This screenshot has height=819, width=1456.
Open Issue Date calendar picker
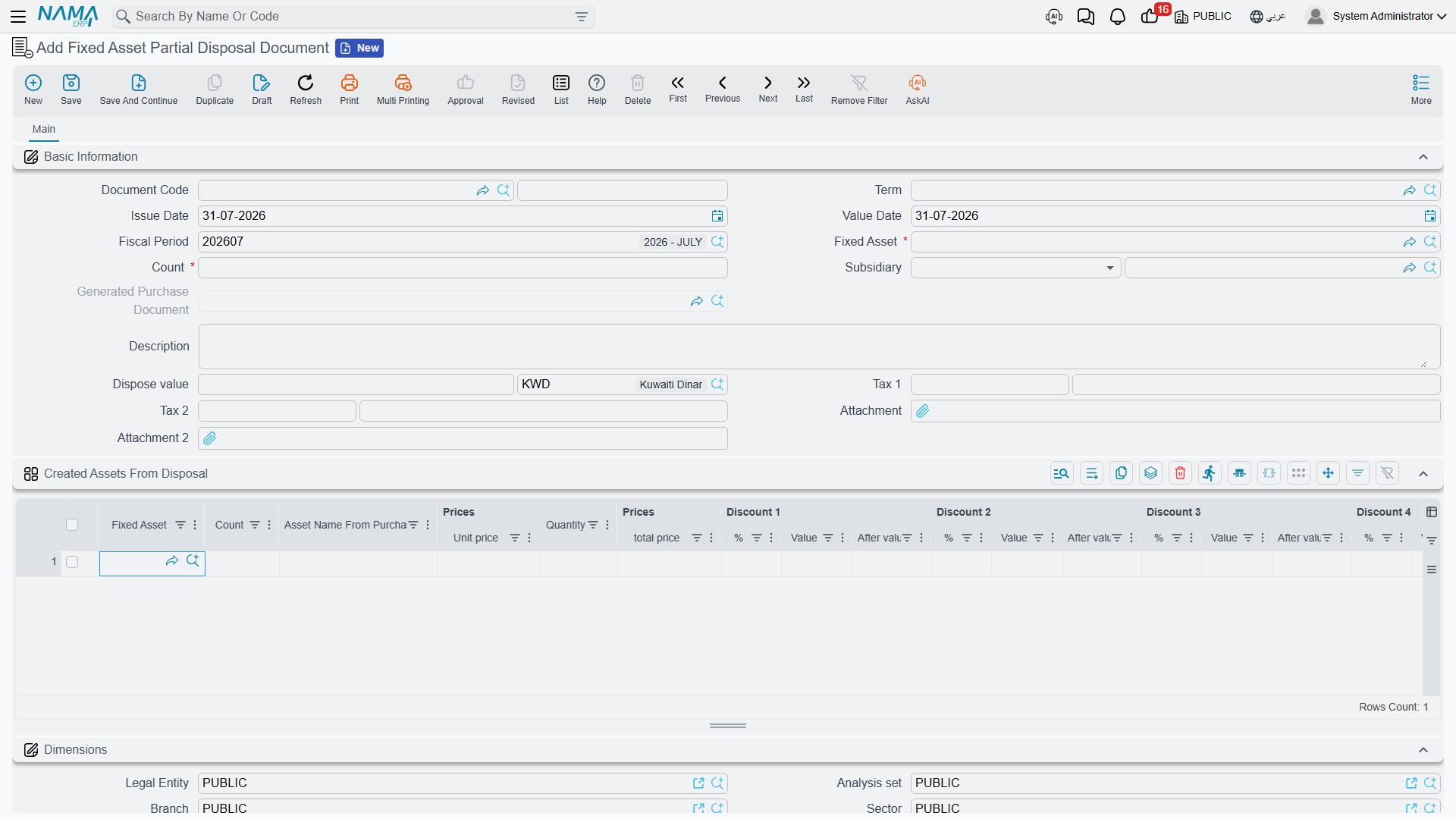pos(717,216)
